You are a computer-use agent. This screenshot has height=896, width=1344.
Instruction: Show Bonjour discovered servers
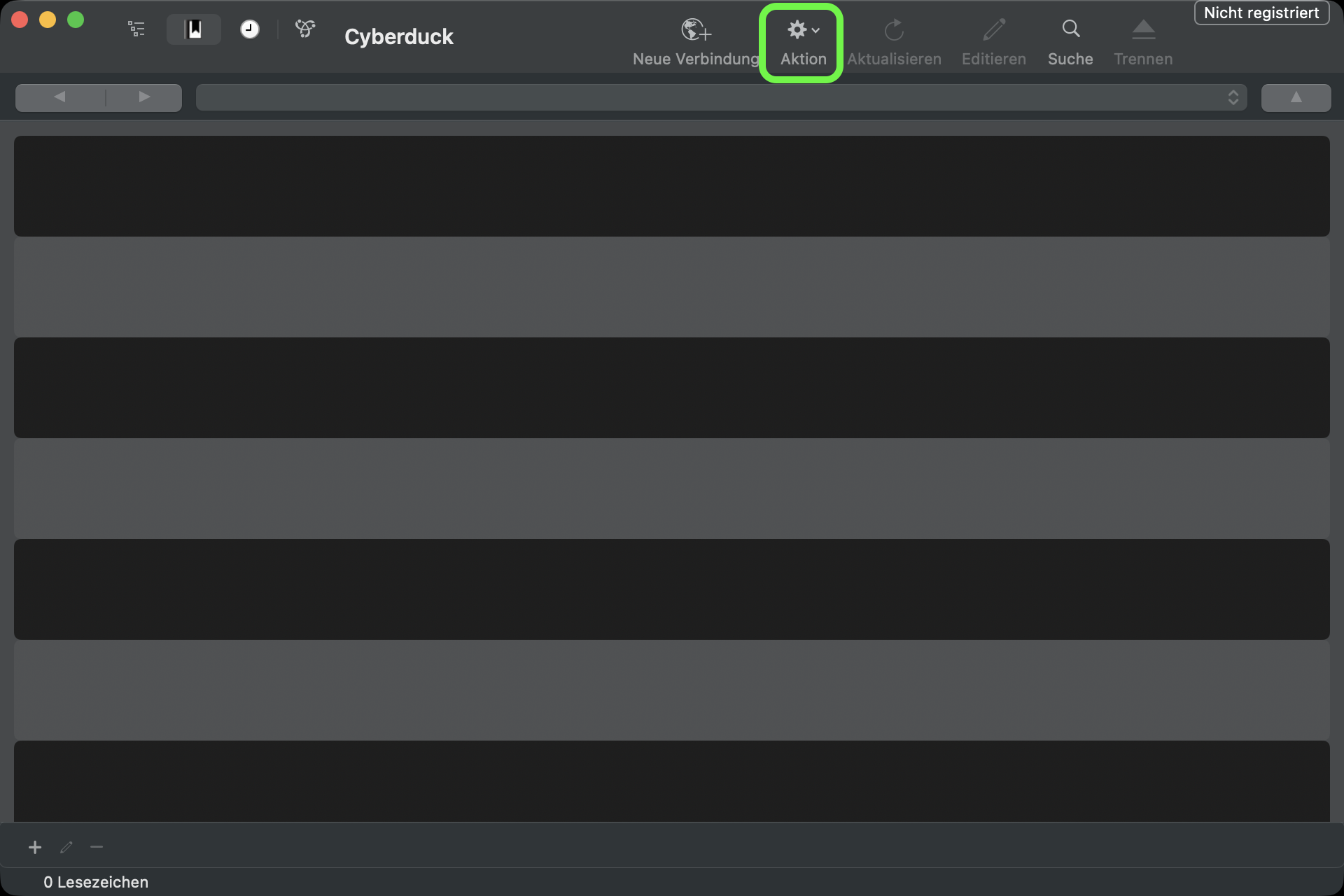(305, 29)
